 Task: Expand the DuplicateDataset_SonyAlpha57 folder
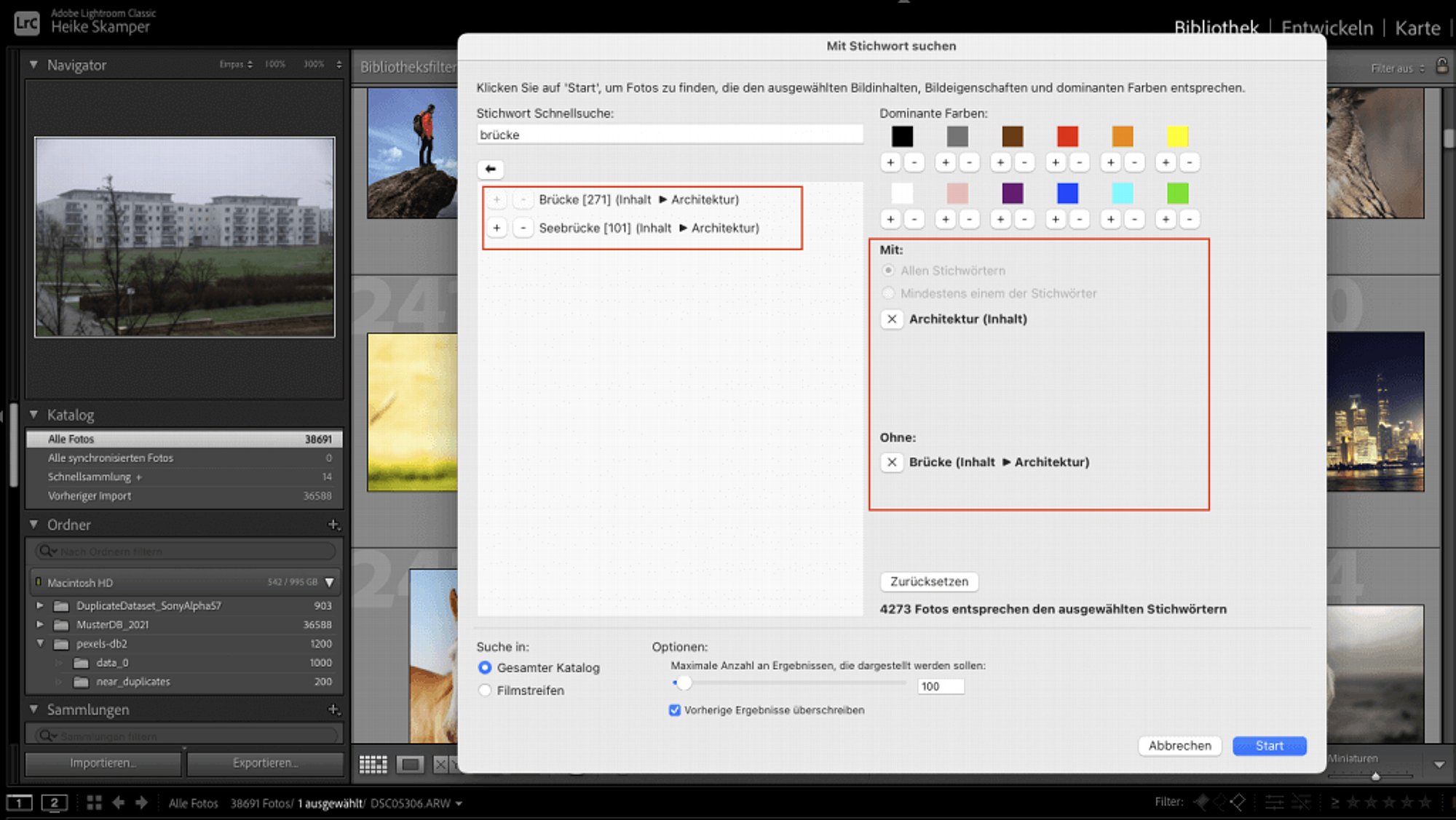click(x=40, y=605)
